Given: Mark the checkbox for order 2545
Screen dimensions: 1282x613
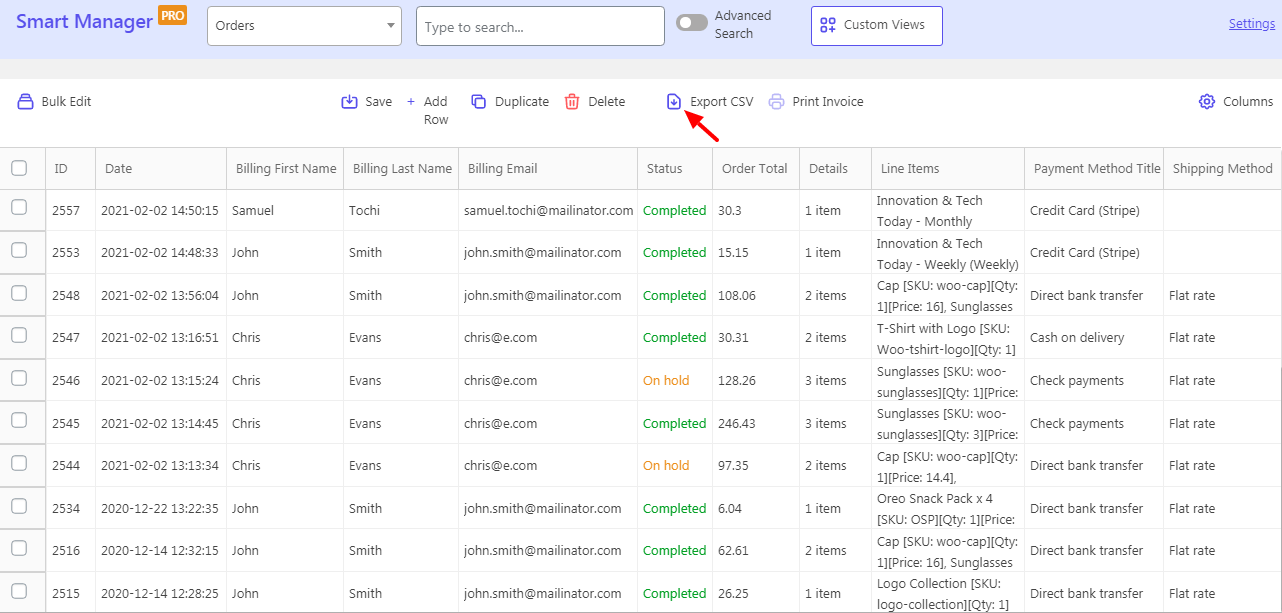Looking at the screenshot, I should click(x=19, y=420).
